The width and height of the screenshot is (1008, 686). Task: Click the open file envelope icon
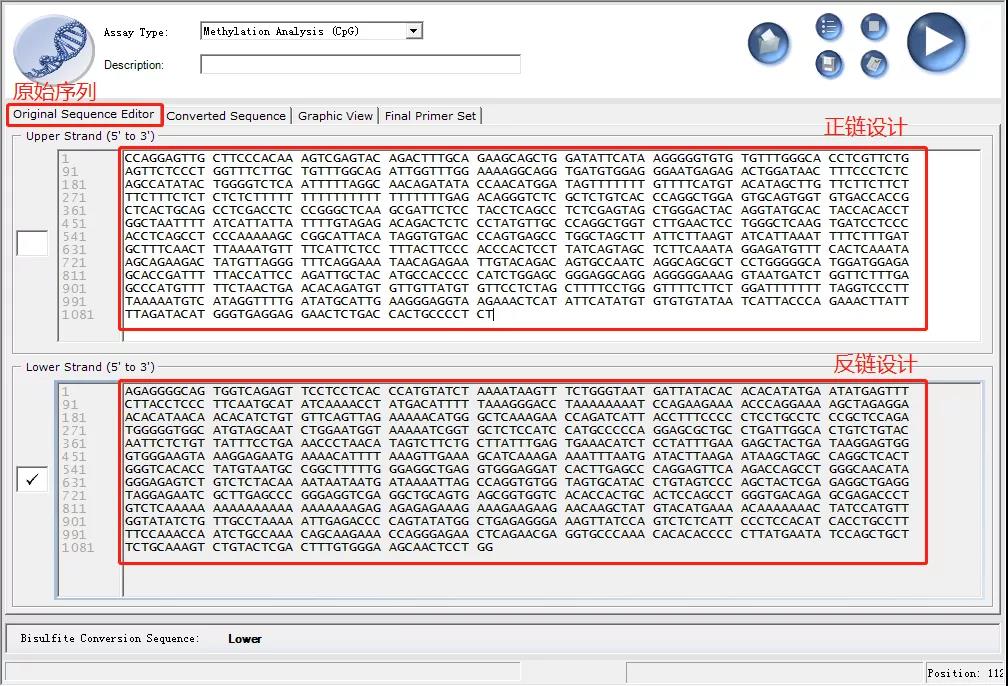pos(768,44)
